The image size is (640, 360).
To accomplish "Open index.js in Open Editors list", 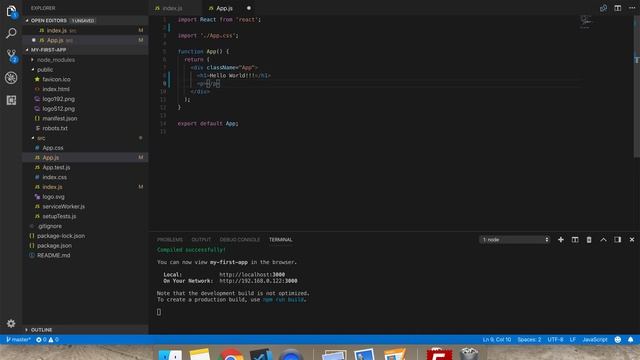I will pos(85,31).
